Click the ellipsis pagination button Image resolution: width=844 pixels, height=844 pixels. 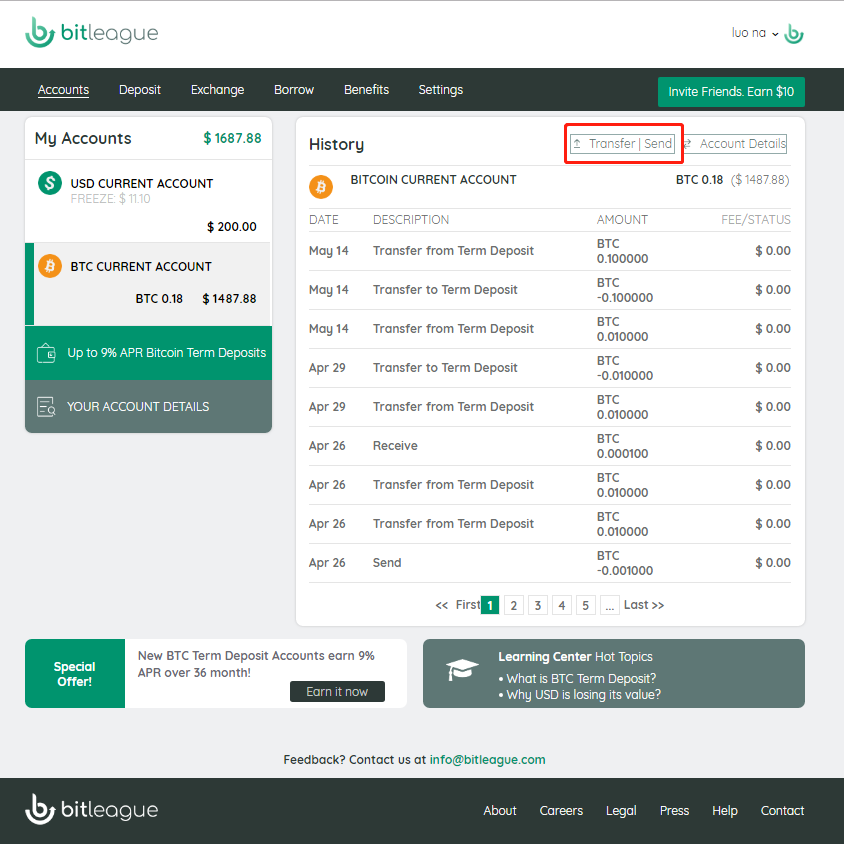[609, 606]
